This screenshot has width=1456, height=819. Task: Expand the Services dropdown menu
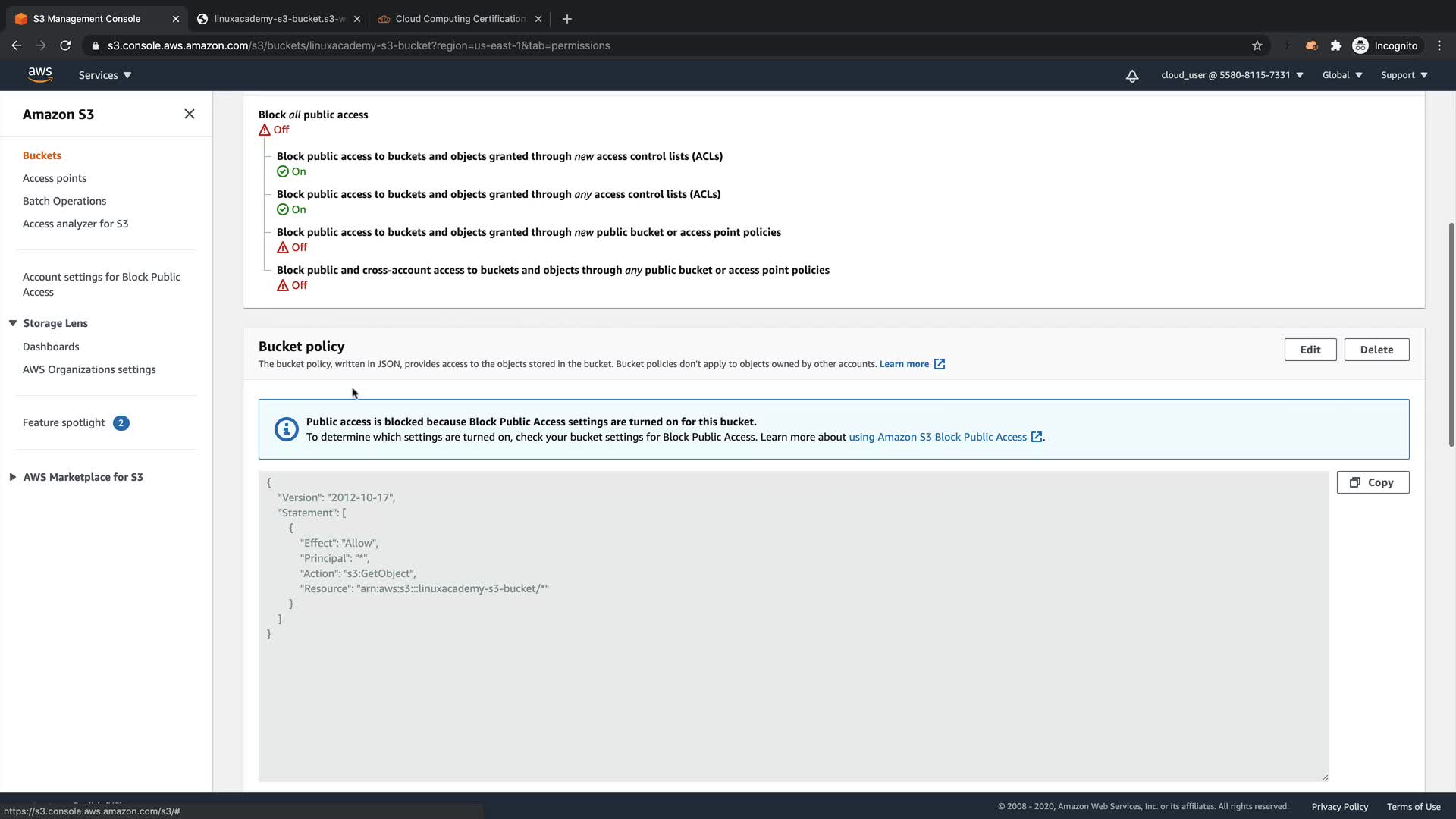tap(105, 75)
